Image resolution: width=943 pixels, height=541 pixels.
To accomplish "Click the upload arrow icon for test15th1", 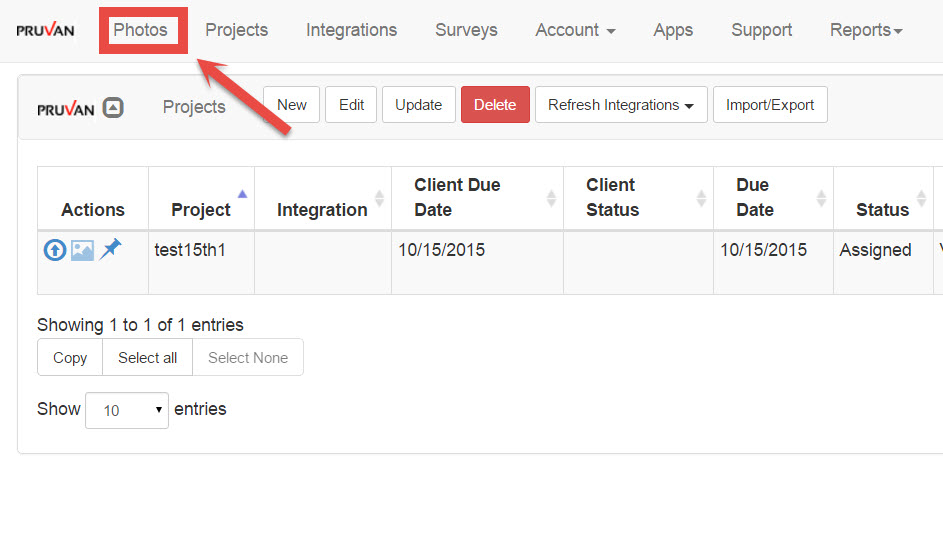I will pos(54,250).
